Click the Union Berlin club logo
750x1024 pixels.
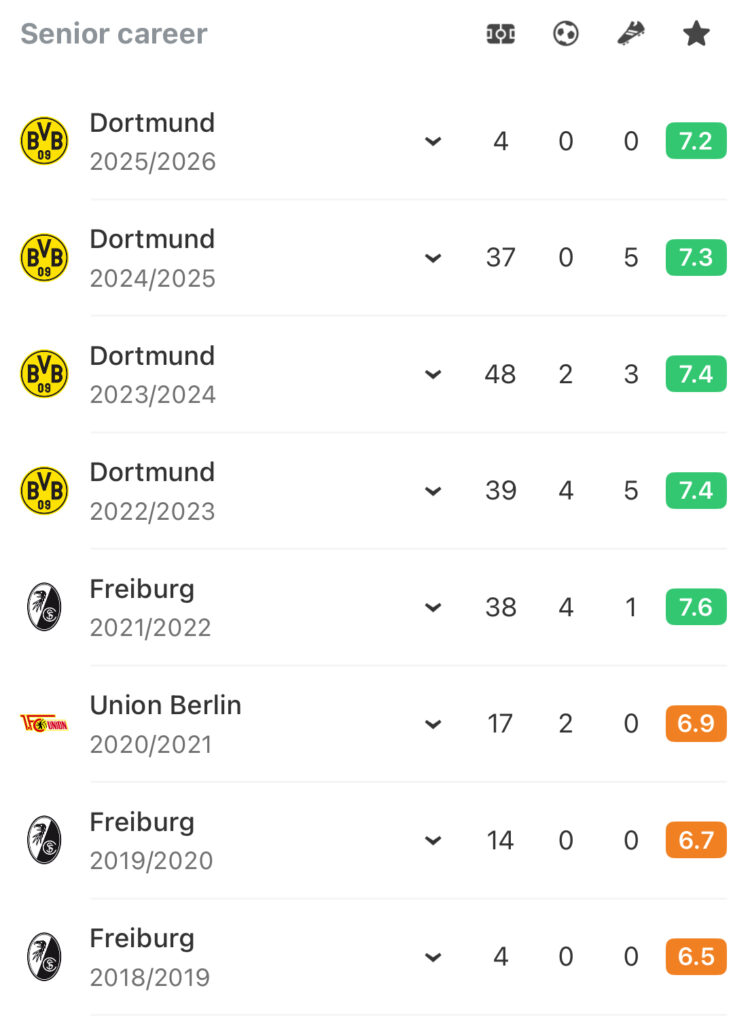[44, 723]
